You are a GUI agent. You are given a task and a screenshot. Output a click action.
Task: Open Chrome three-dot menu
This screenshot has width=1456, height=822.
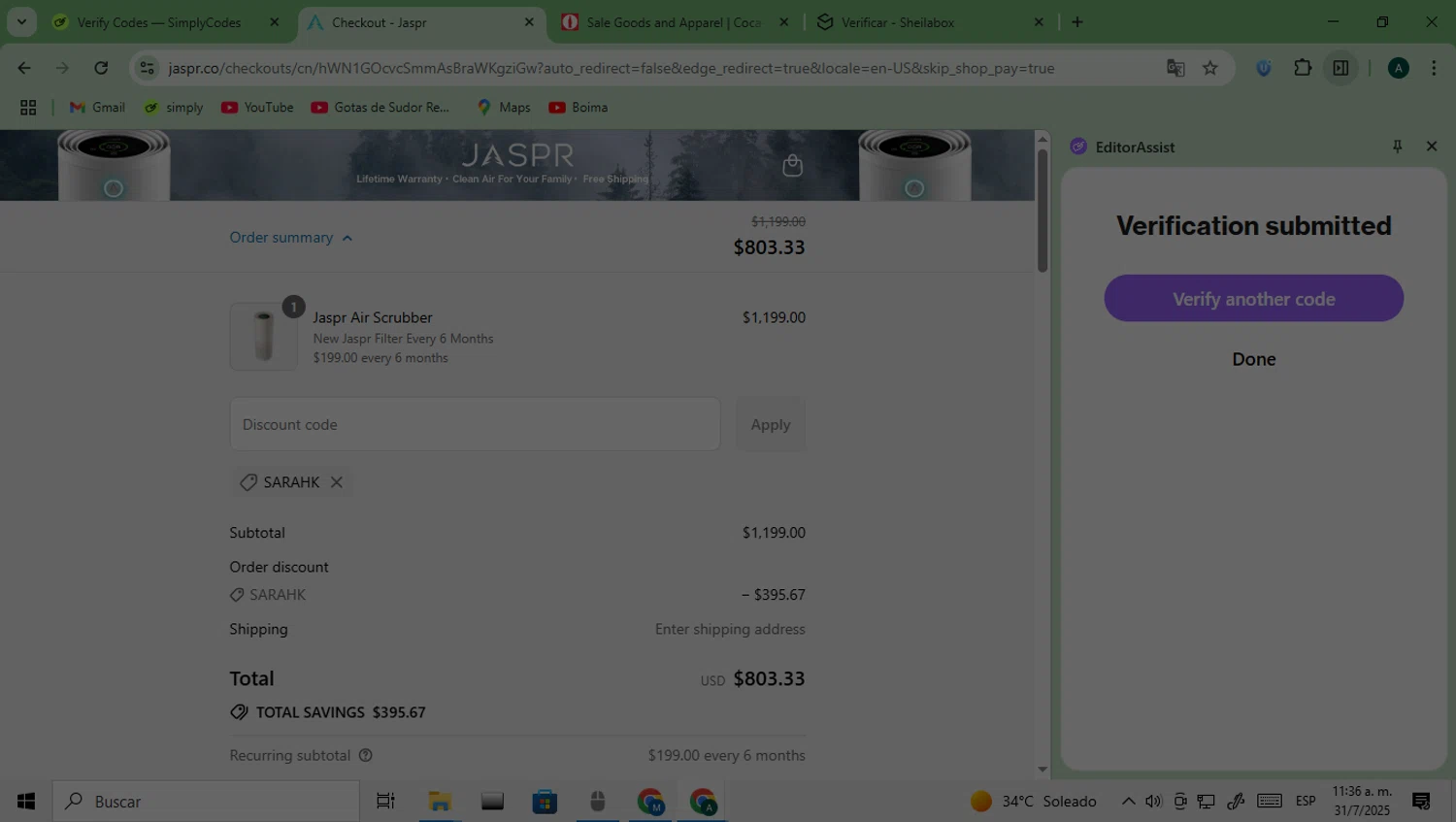tap(1434, 68)
